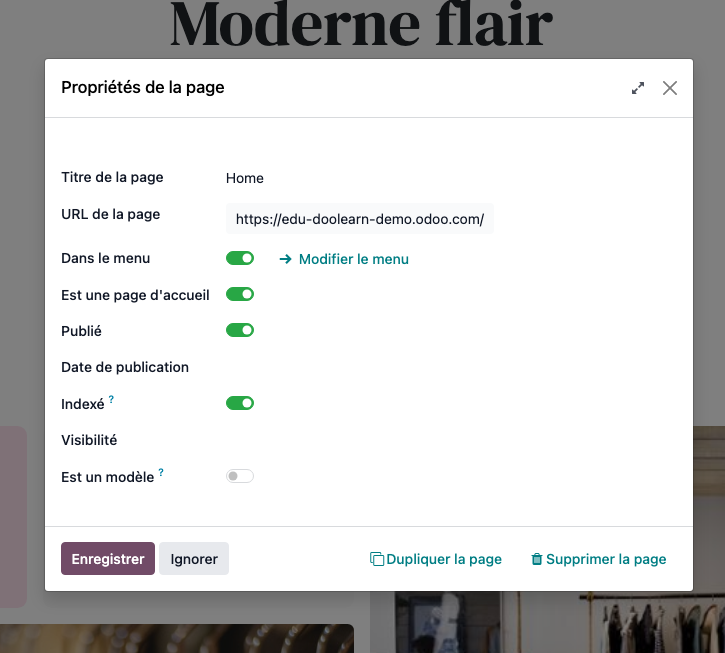Toggle the Dans le menu switch
Viewport: 725px width, 653px height.
click(x=240, y=258)
